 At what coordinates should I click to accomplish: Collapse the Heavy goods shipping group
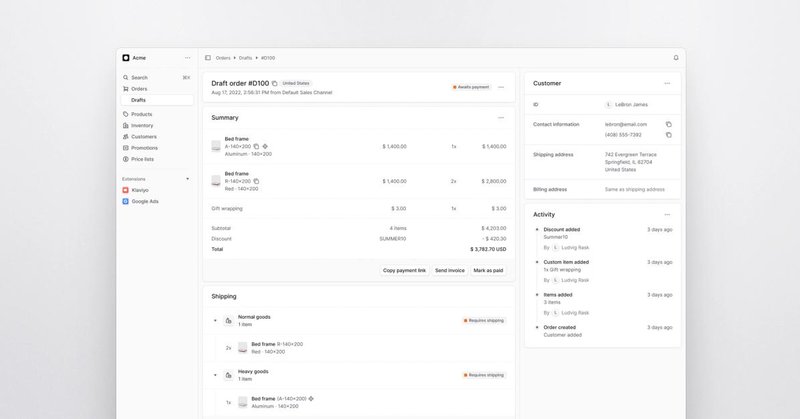pos(215,375)
